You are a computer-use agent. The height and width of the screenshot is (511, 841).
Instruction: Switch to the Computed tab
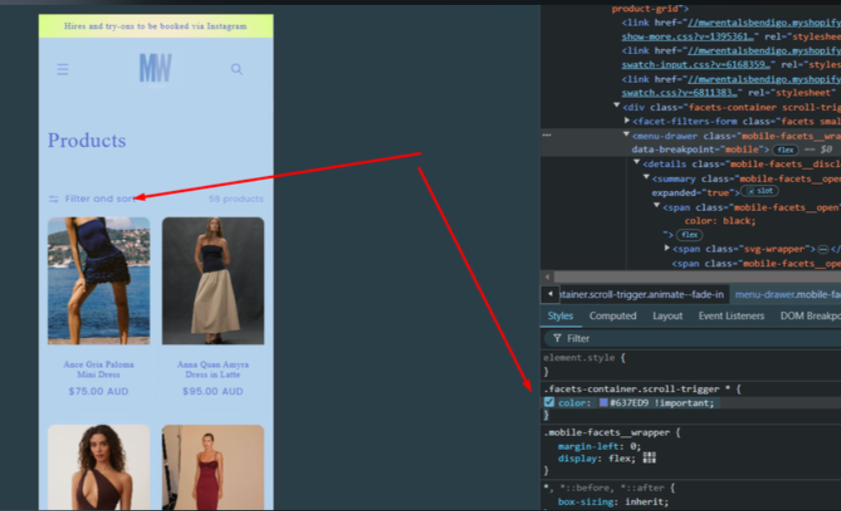[613, 316]
